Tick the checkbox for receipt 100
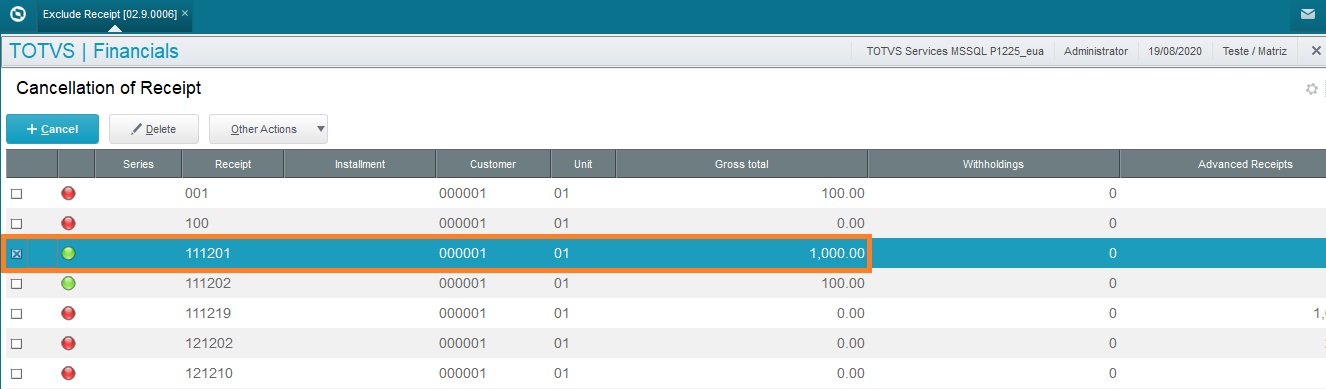The width and height of the screenshot is (1326, 389). pyautogui.click(x=16, y=224)
